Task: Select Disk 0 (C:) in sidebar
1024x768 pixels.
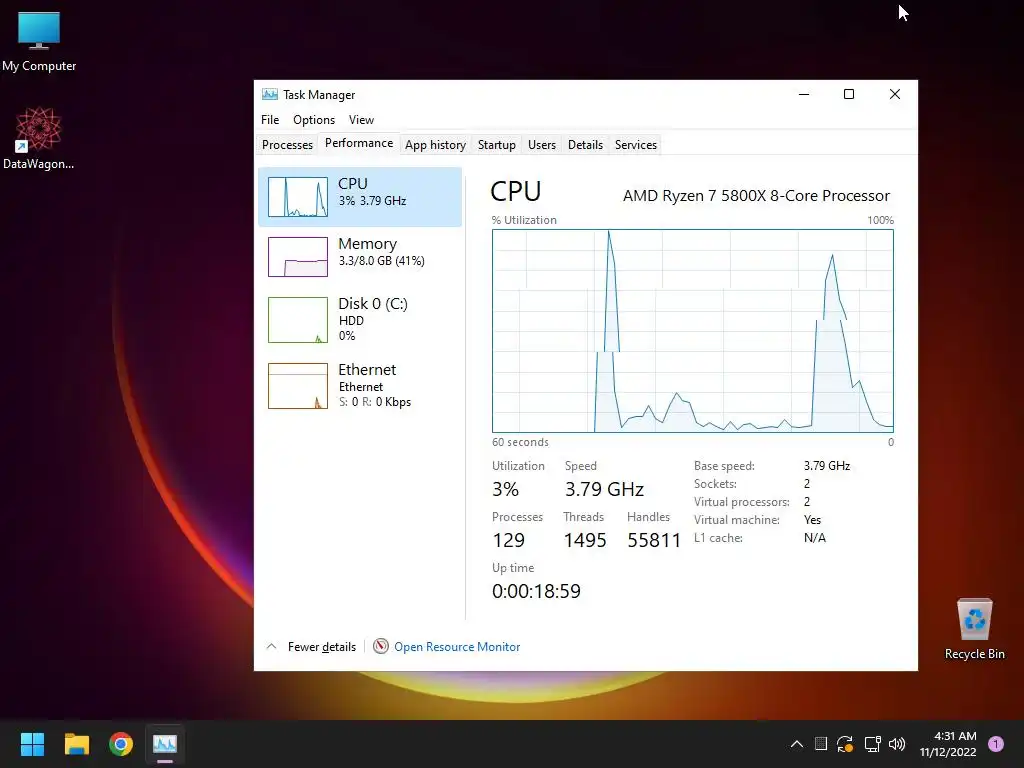Action: (x=360, y=319)
